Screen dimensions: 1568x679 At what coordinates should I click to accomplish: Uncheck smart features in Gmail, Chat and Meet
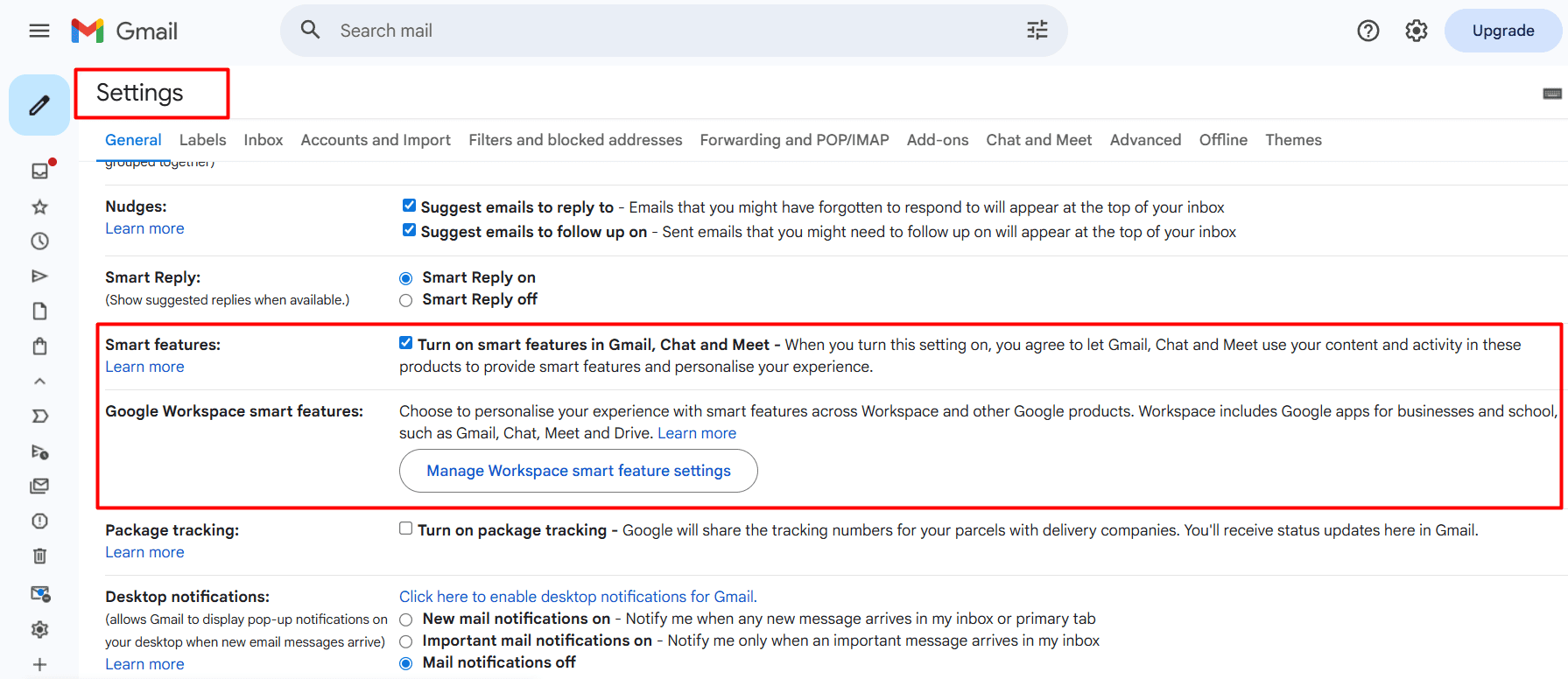(405, 343)
